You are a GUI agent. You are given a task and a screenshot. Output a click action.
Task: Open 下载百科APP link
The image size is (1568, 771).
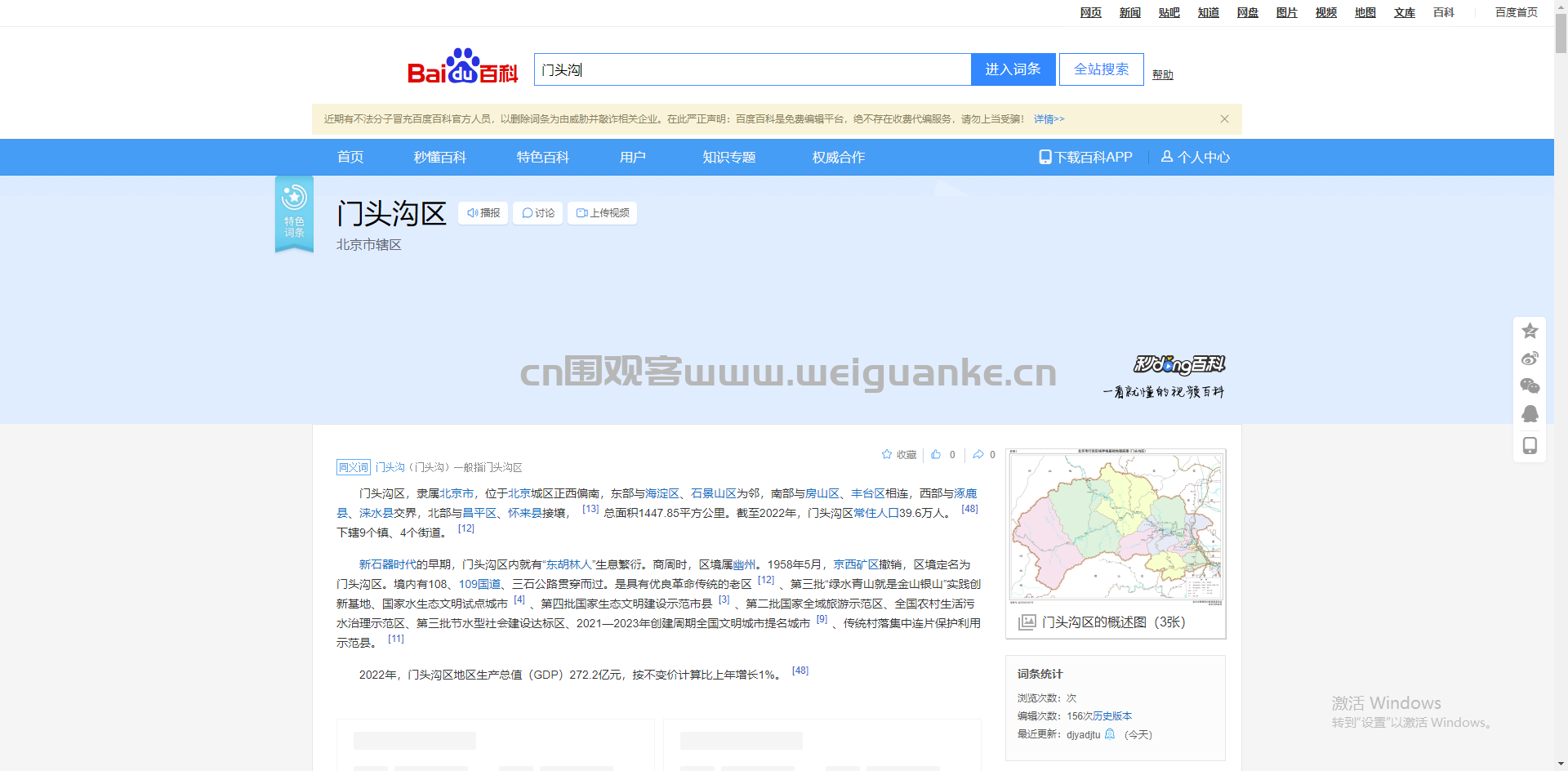pos(1085,157)
